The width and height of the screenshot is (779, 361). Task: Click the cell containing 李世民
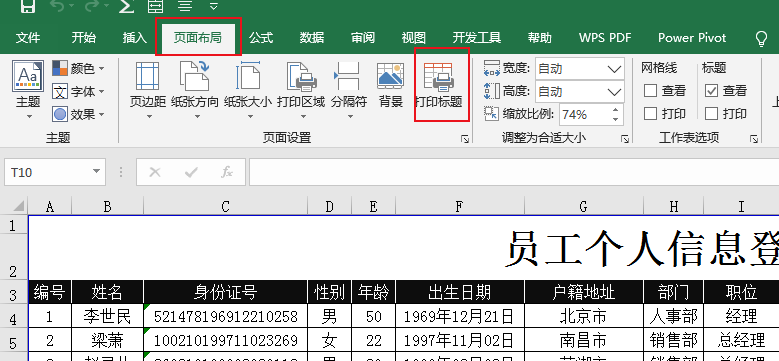107,316
